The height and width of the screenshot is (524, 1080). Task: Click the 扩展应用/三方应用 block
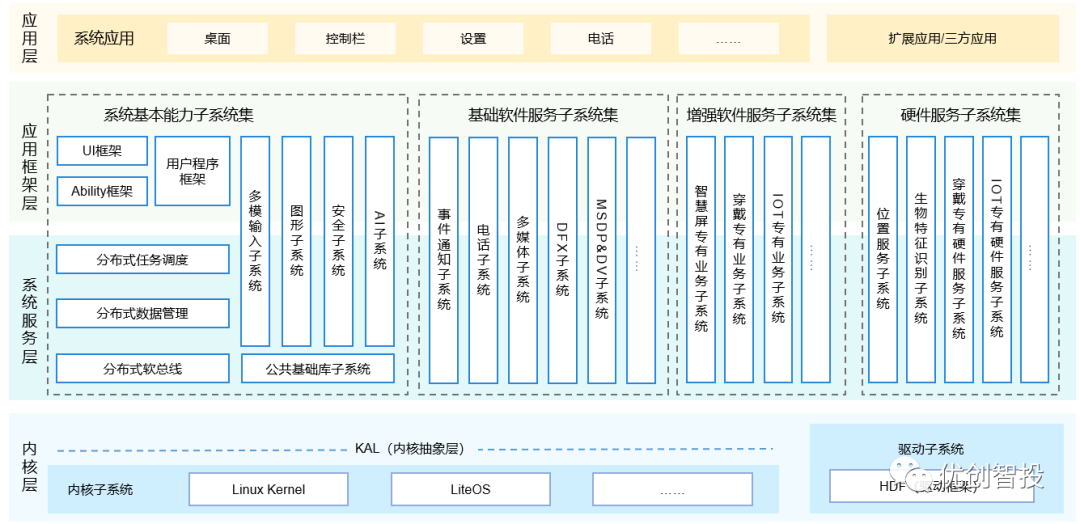coord(942,39)
